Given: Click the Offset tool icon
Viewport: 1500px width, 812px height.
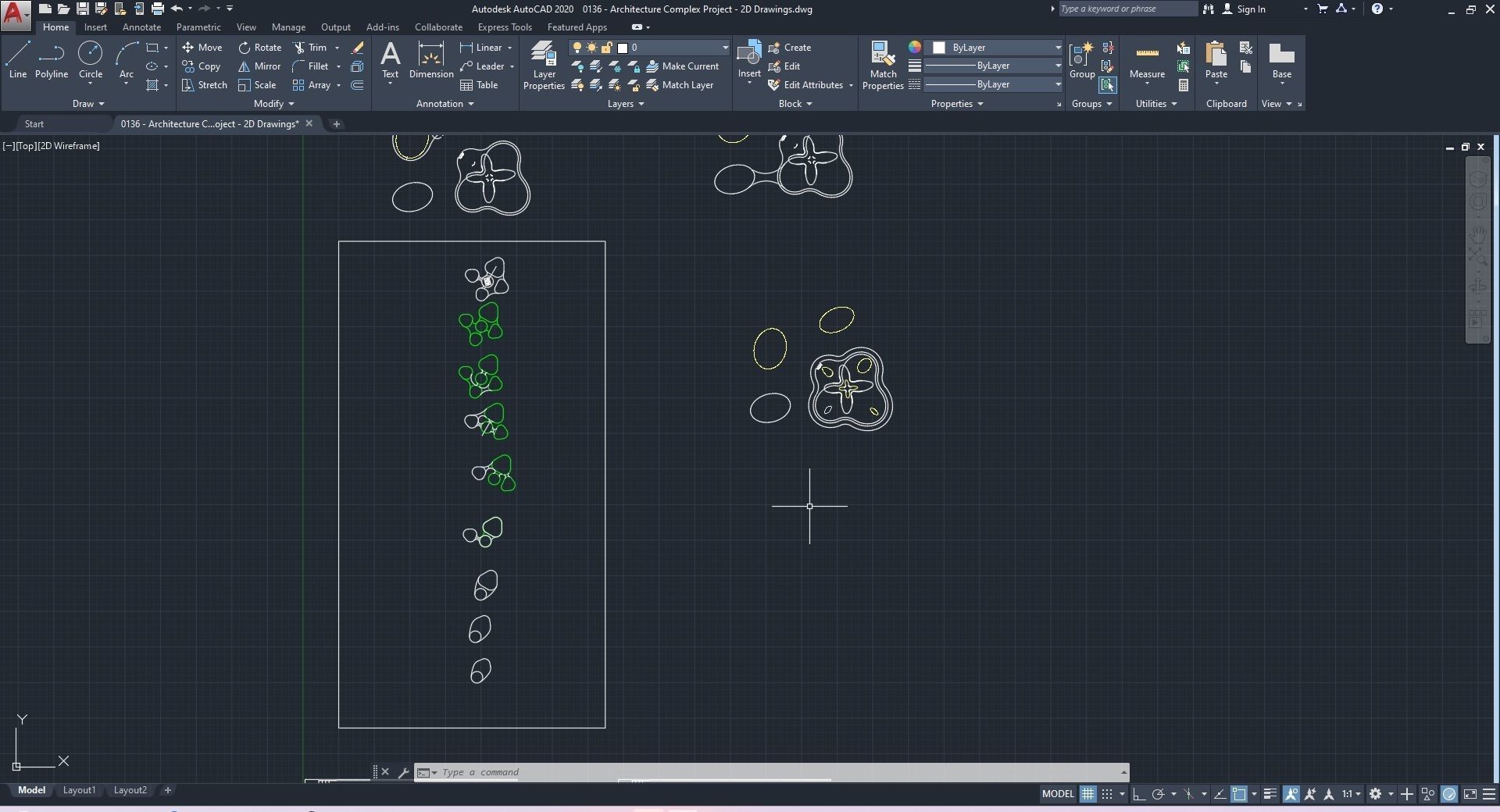Looking at the screenshot, I should (358, 85).
